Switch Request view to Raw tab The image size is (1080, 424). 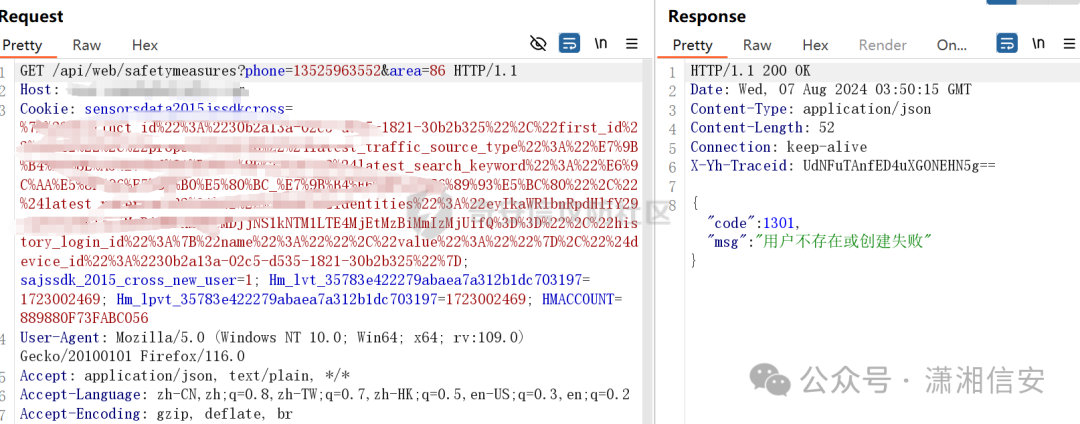[87, 45]
